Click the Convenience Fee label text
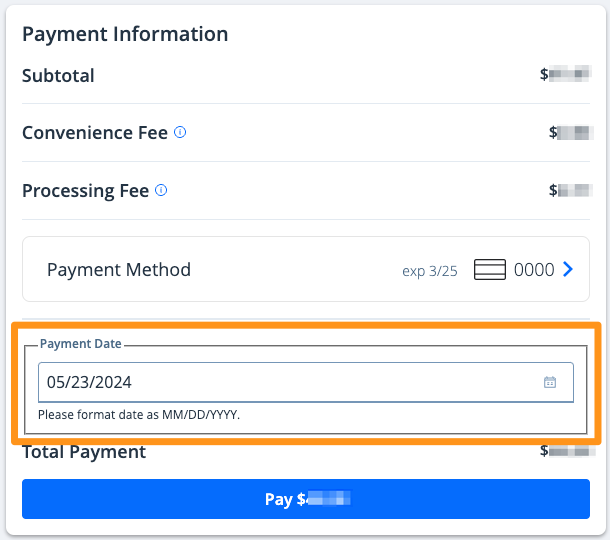 tap(95, 132)
